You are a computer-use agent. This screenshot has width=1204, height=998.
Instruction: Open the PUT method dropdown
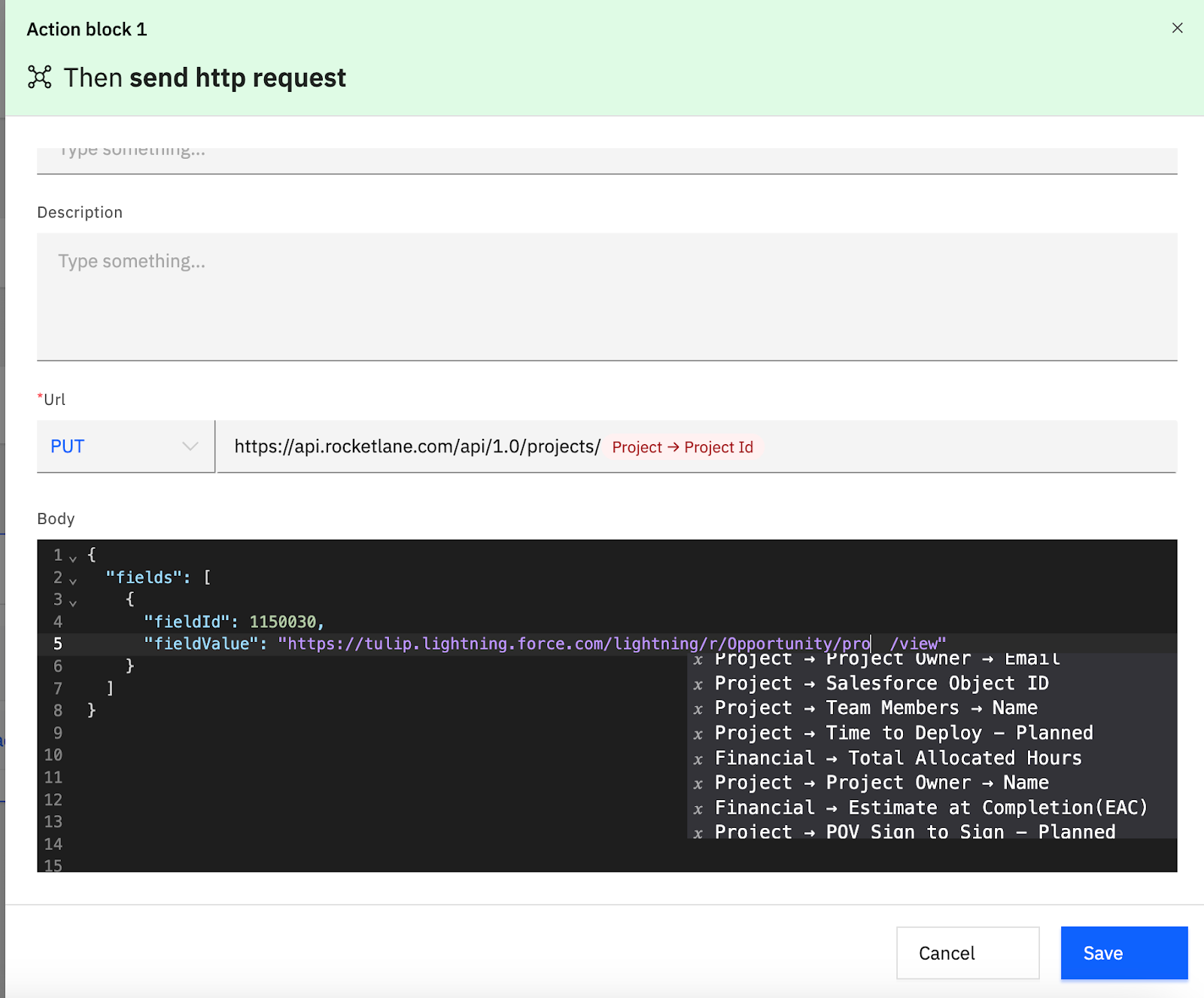(x=126, y=446)
